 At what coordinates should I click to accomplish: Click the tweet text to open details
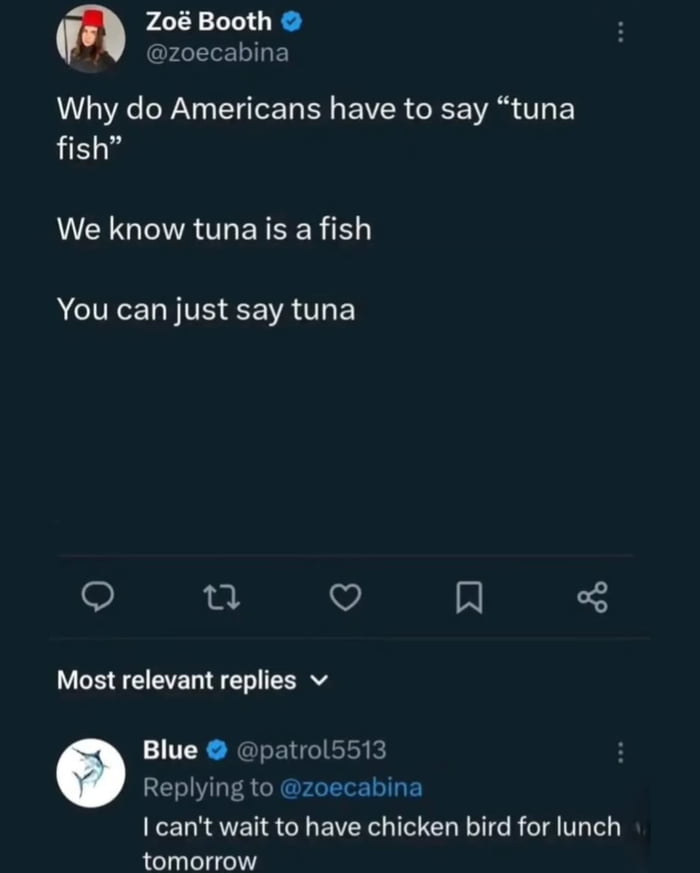(300, 208)
